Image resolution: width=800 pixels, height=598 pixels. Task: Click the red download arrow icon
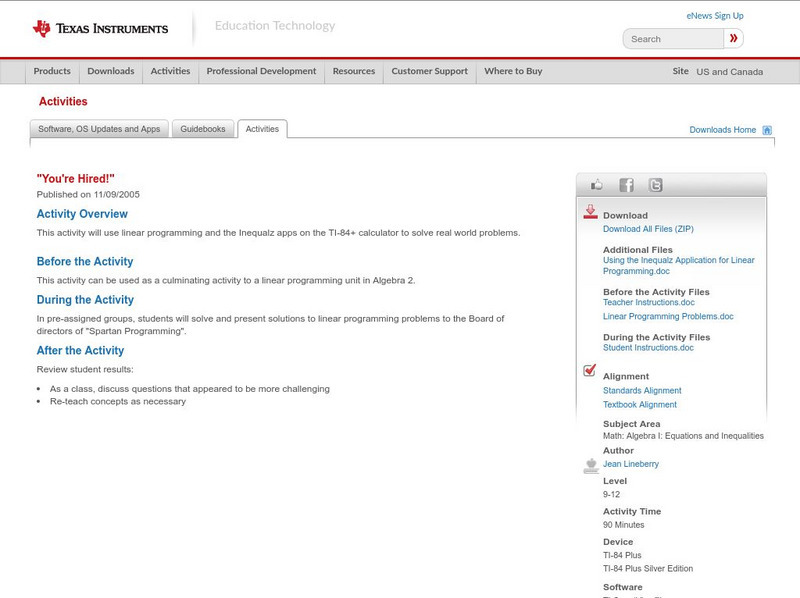590,211
